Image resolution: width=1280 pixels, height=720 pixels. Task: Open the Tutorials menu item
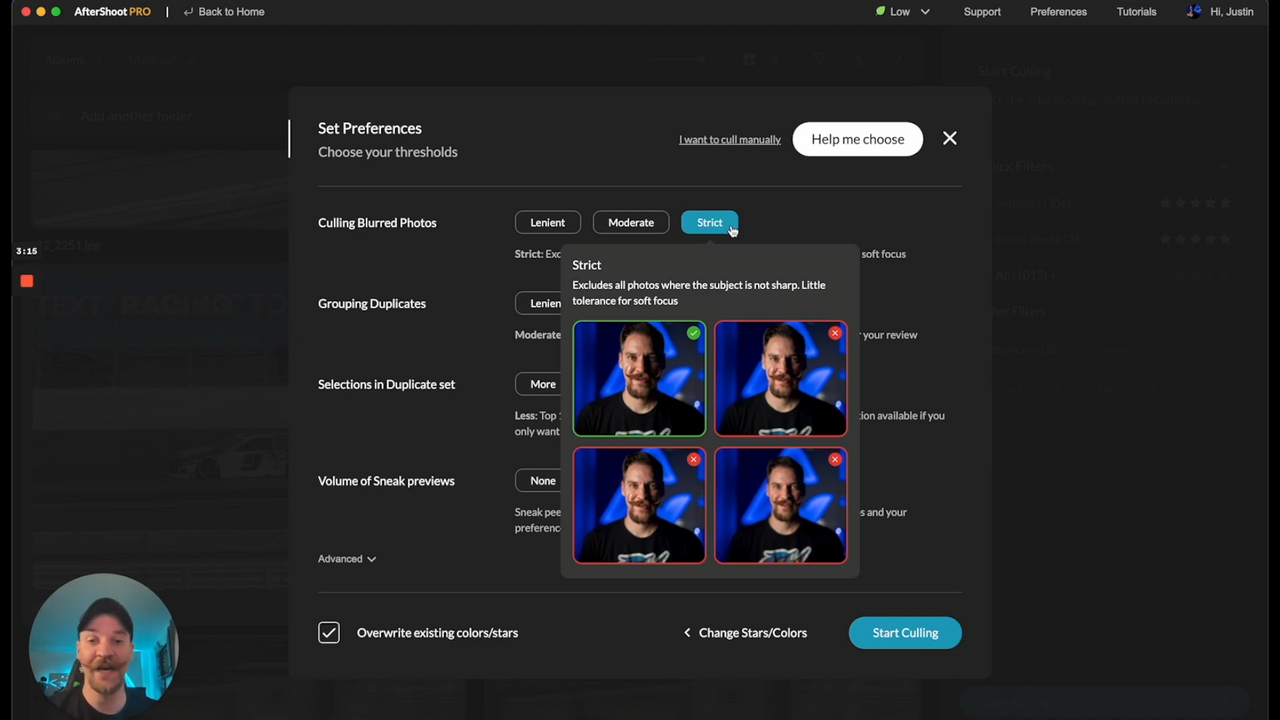pos(1136,12)
